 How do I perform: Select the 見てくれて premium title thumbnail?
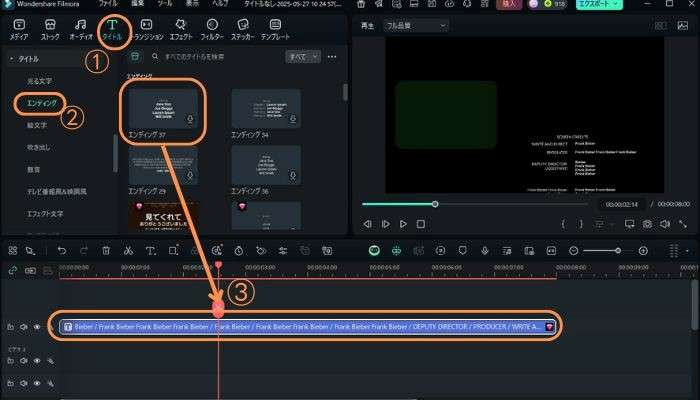tap(163, 216)
